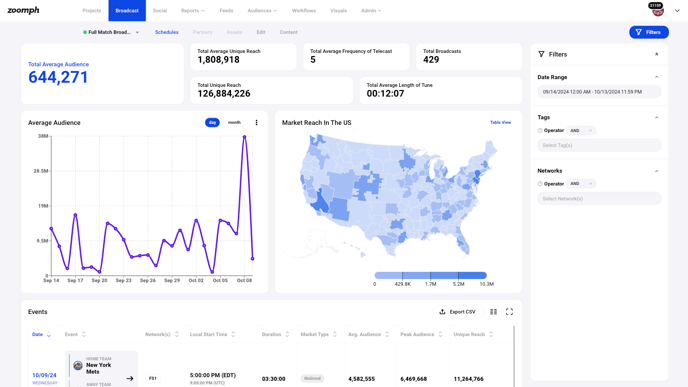Expand Events table to fullscreen
The width and height of the screenshot is (688, 387).
(x=509, y=312)
